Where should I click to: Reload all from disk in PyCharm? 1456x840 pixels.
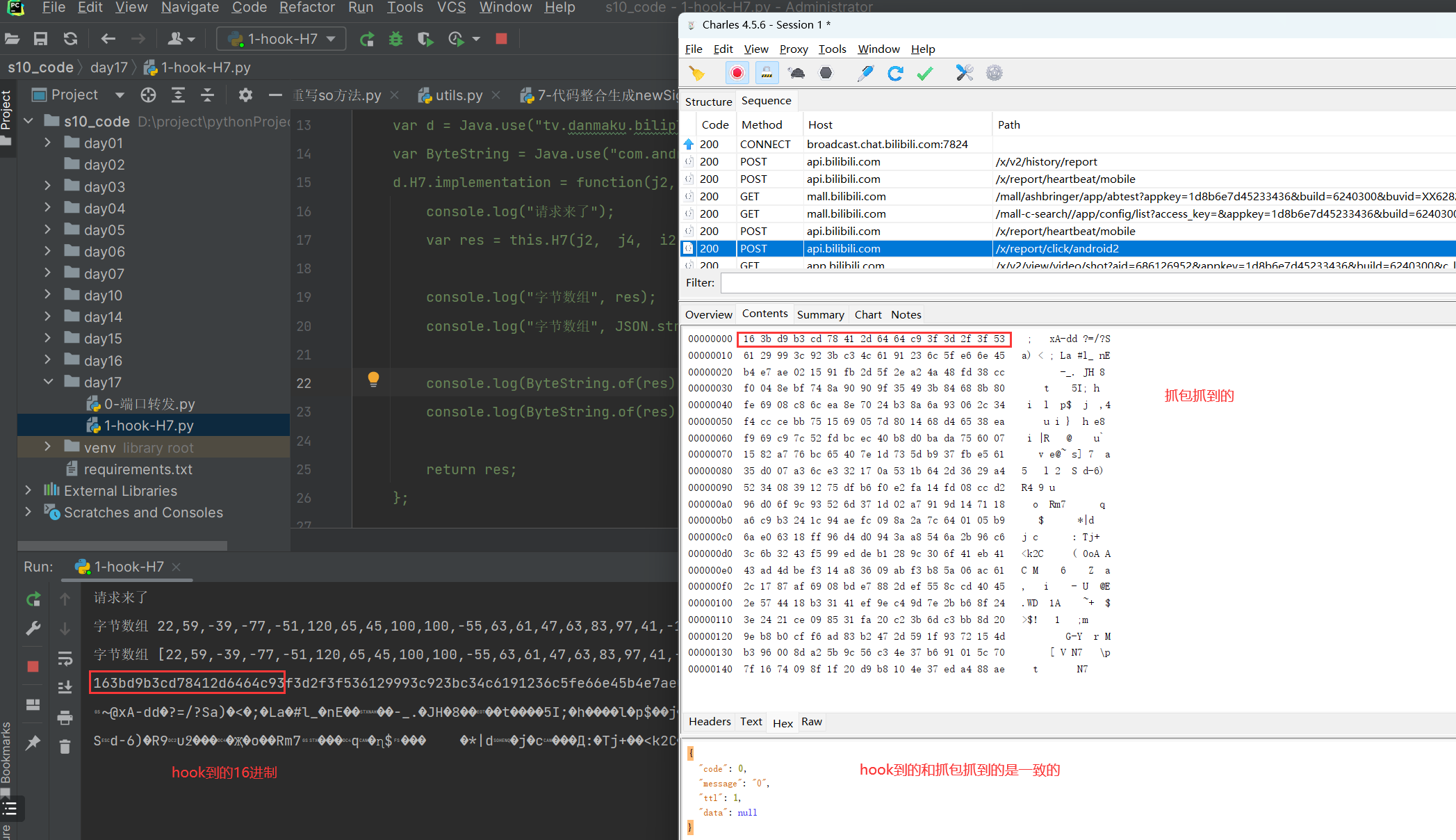click(70, 39)
